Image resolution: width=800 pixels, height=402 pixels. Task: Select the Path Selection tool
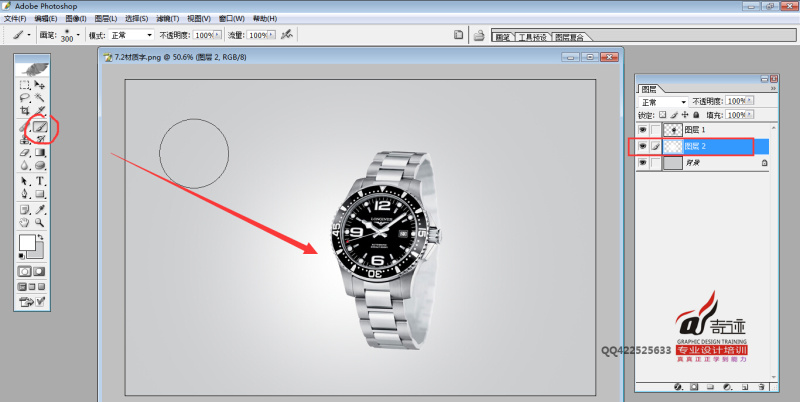24,181
